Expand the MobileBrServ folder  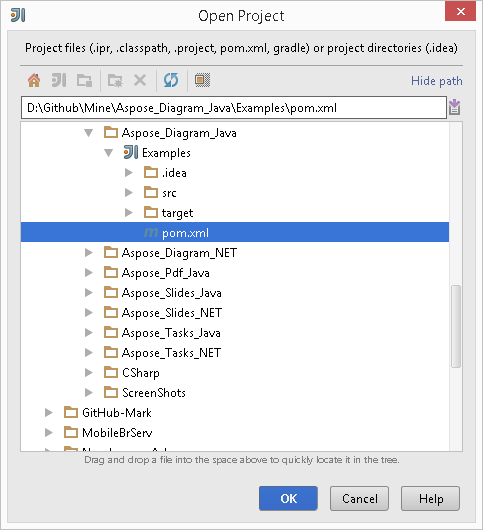(49, 432)
